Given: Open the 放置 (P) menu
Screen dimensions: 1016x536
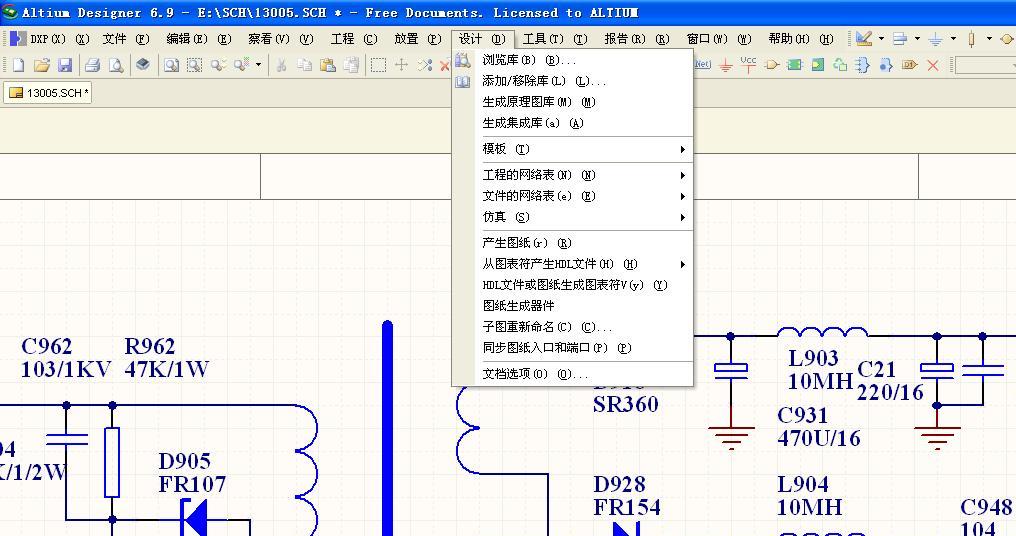Looking at the screenshot, I should [418, 39].
